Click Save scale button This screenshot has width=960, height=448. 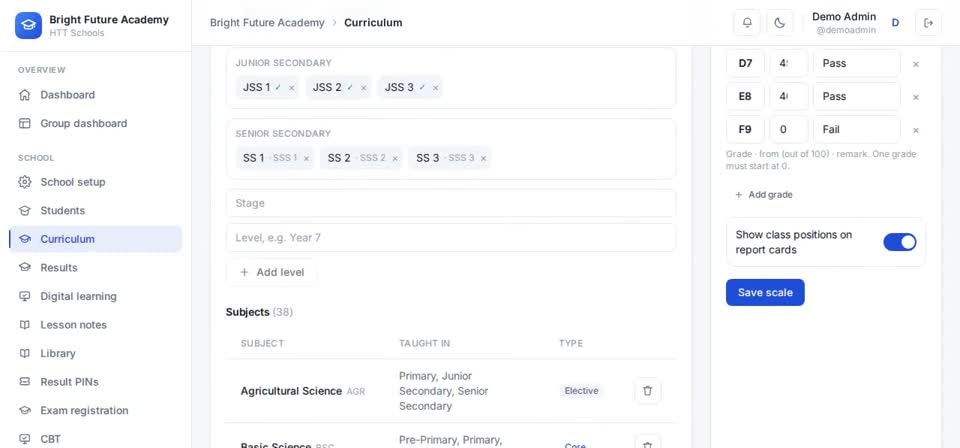(x=765, y=293)
